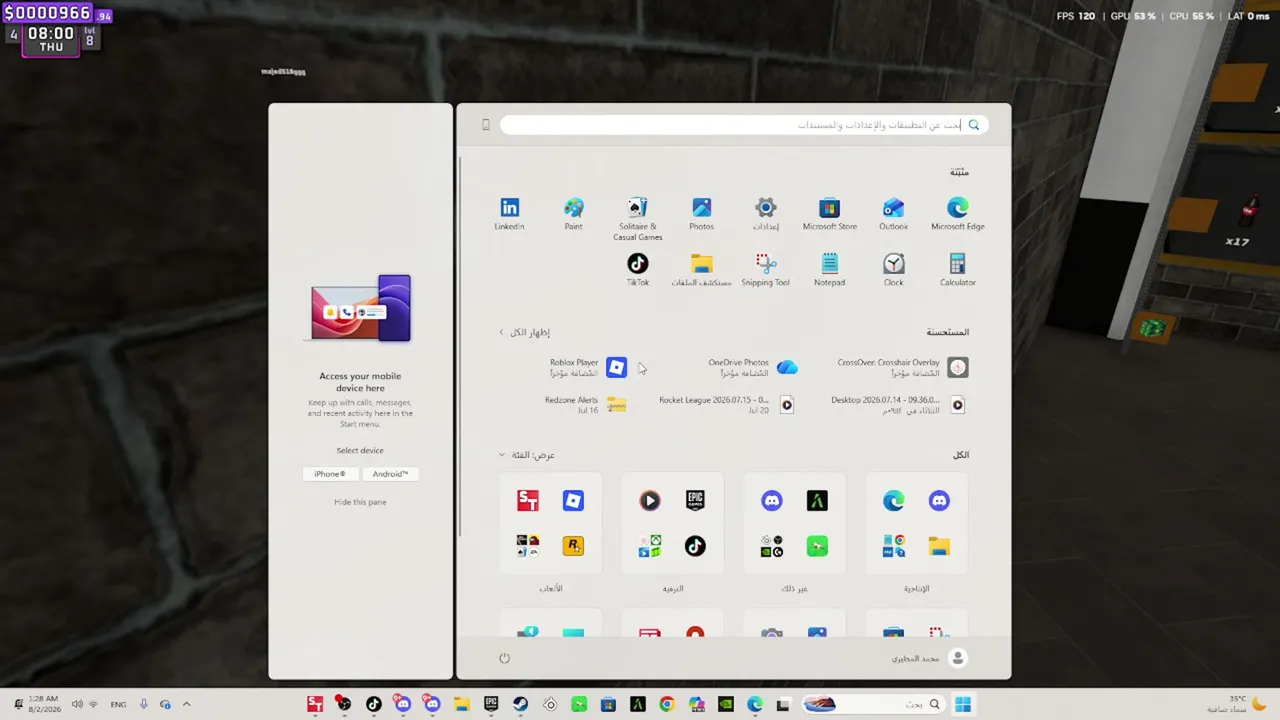Viewport: 1280px width, 720px height.
Task: Open the pinned TikTok app
Action: 637,270
